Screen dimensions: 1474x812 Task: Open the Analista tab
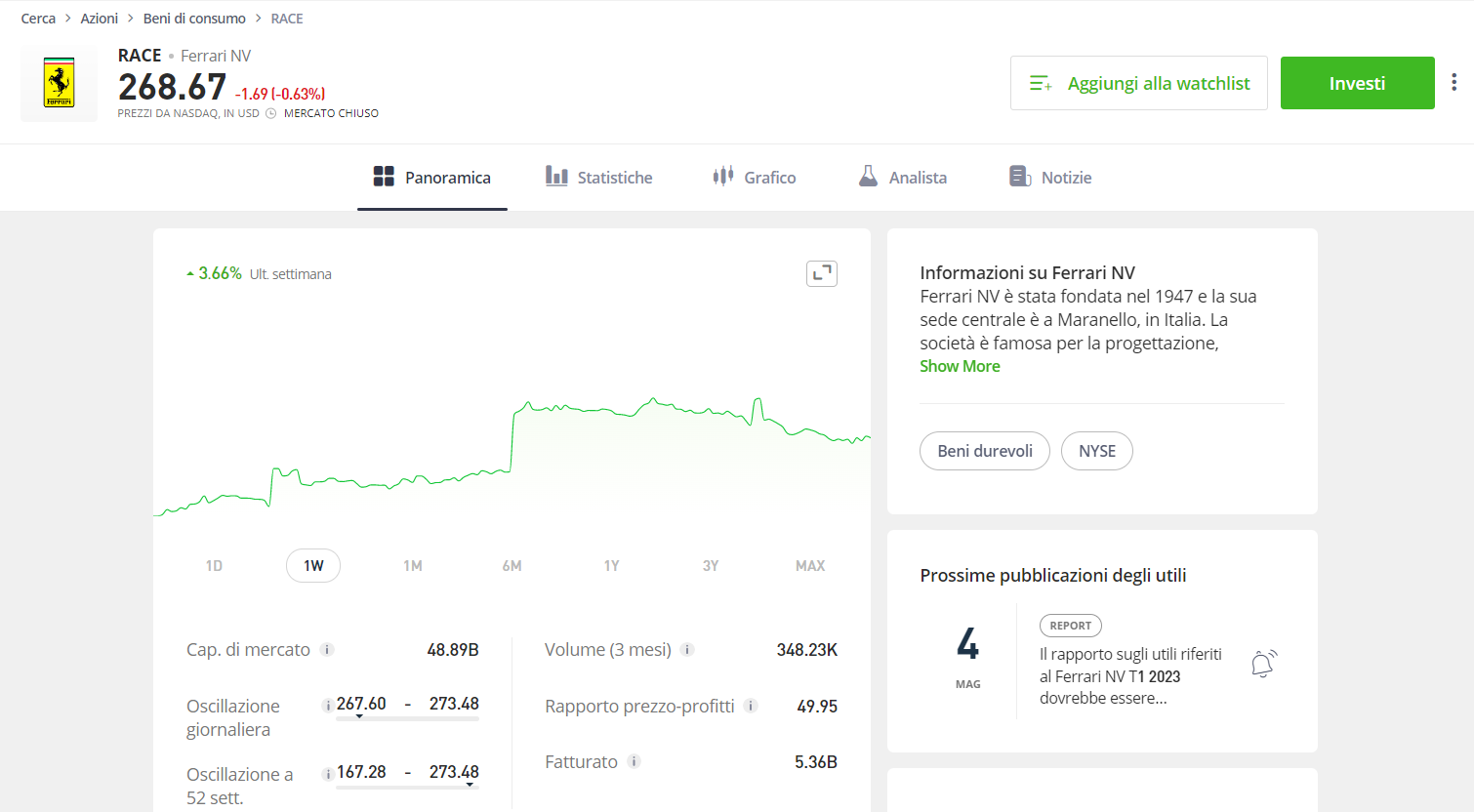click(903, 178)
